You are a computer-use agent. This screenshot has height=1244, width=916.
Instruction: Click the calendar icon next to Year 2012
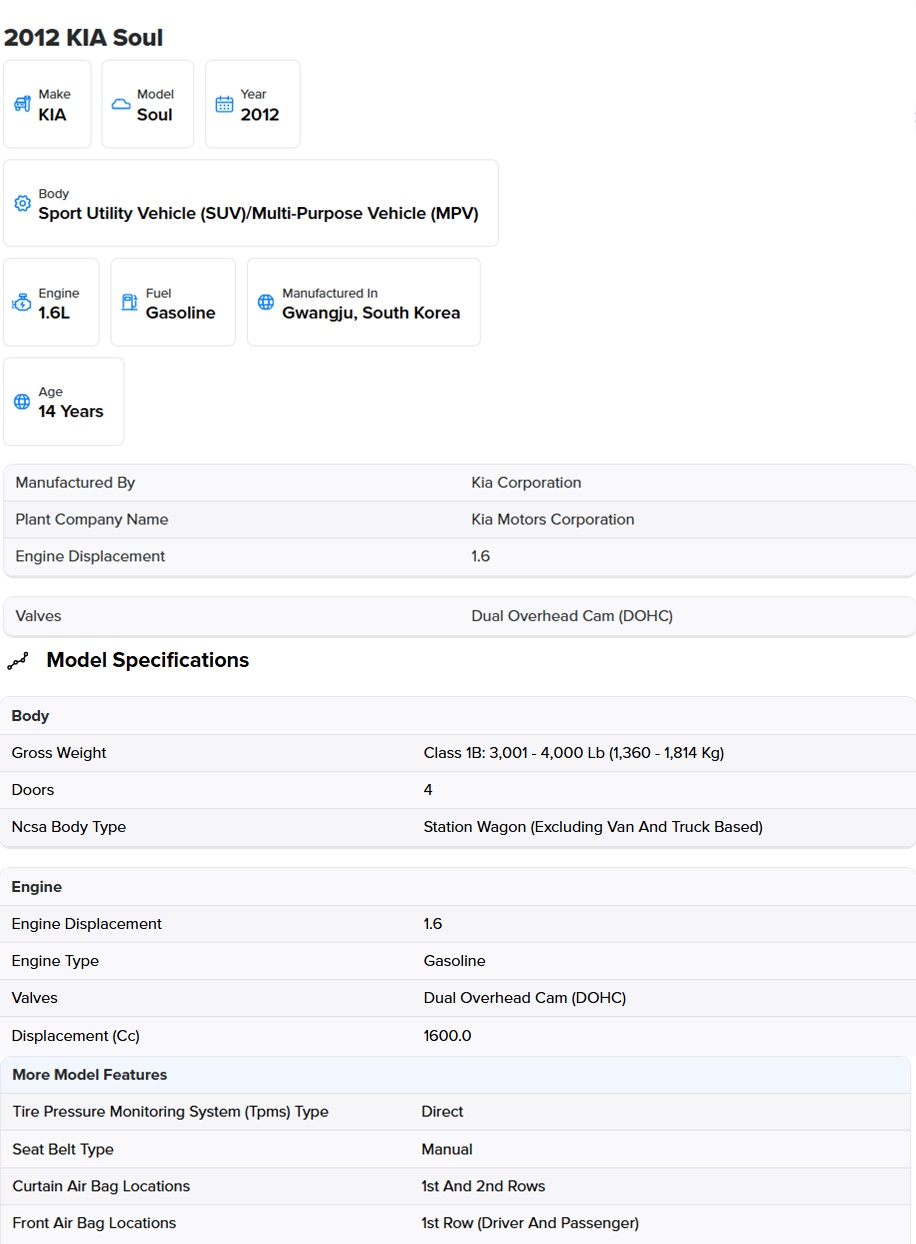point(224,104)
